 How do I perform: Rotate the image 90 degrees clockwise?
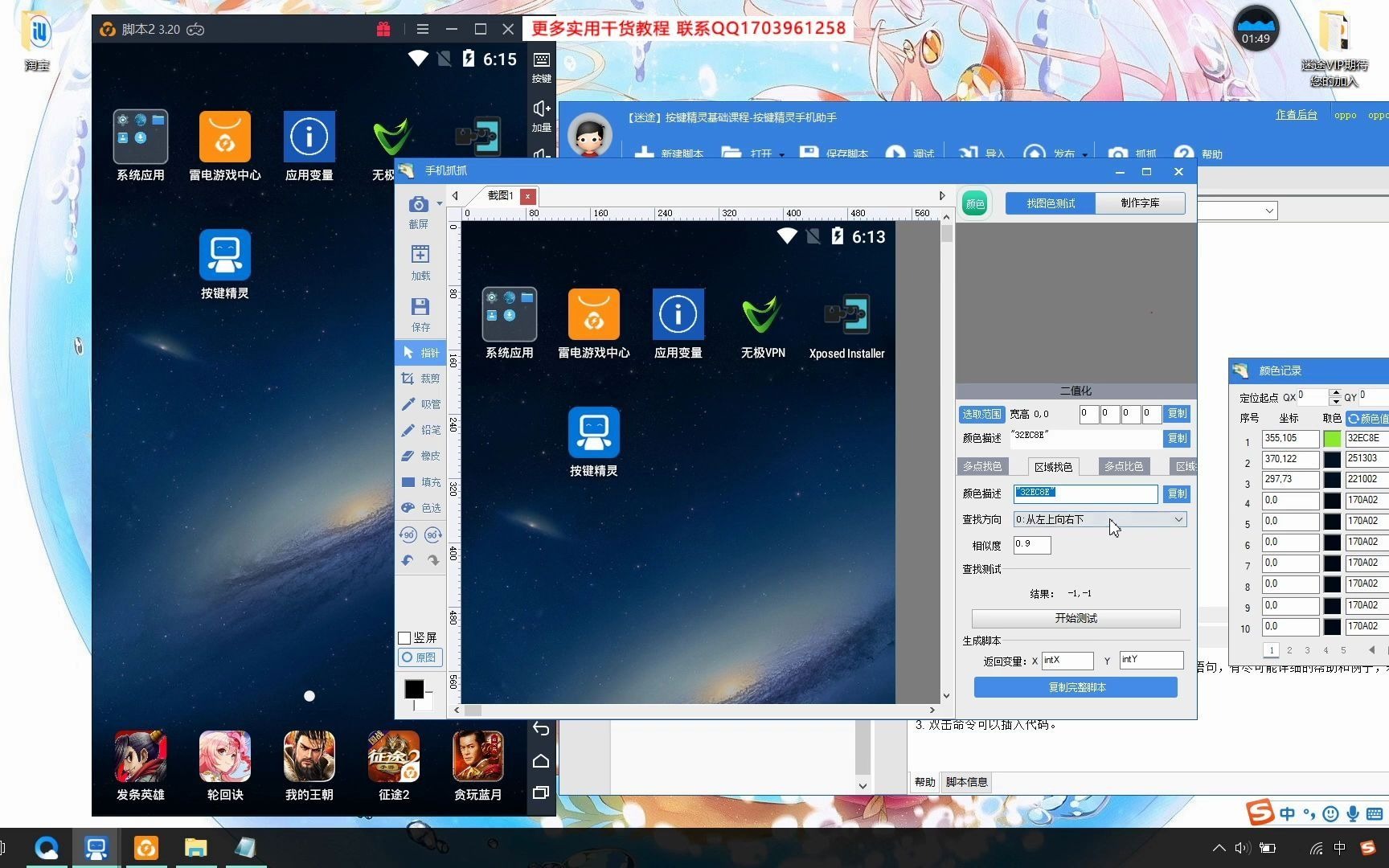(x=433, y=534)
